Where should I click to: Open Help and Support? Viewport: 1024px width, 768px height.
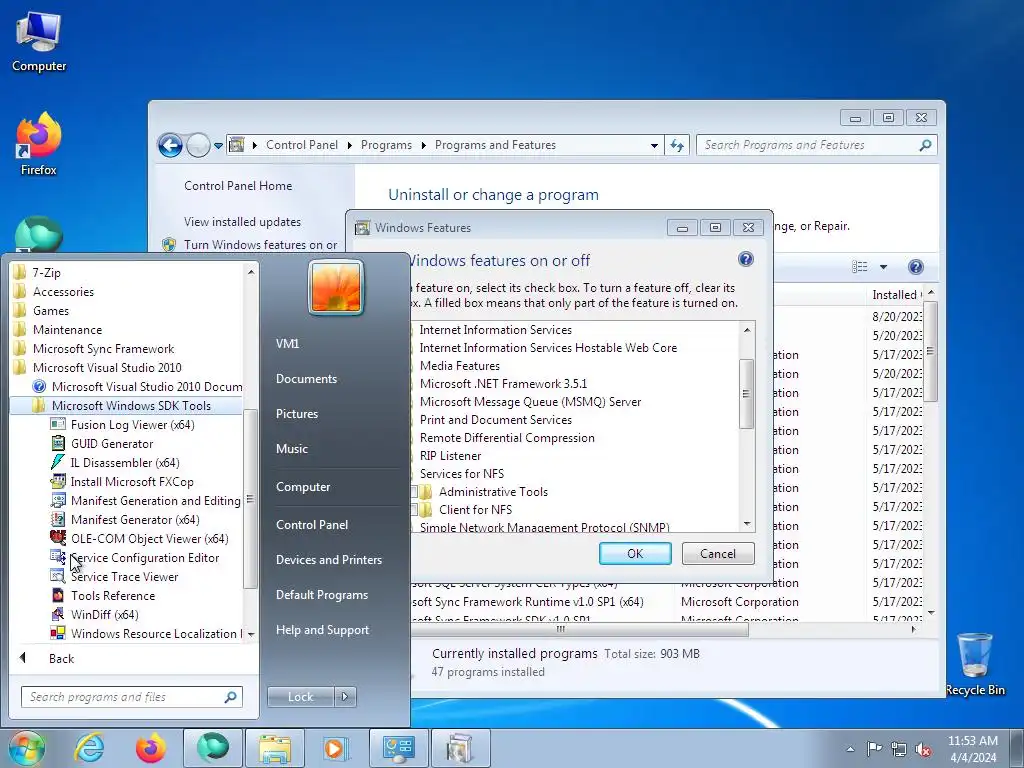[x=322, y=630]
